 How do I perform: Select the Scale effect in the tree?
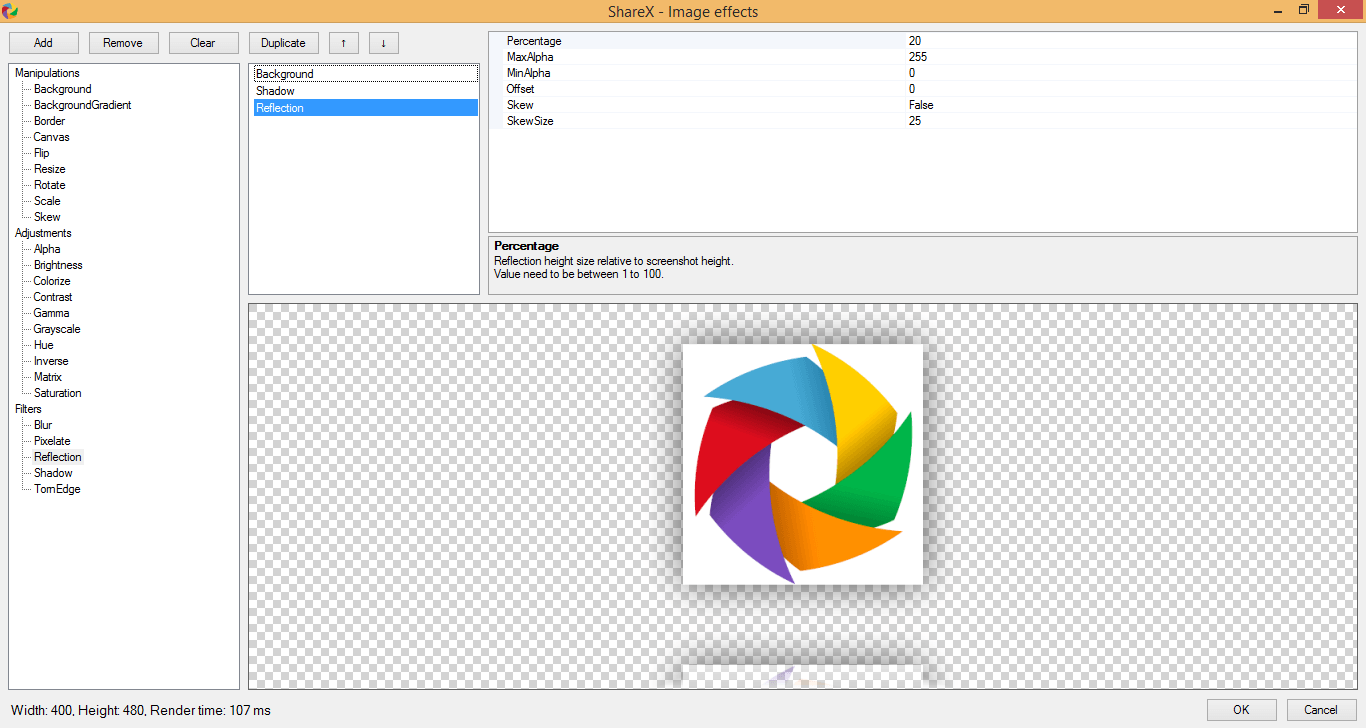(47, 201)
